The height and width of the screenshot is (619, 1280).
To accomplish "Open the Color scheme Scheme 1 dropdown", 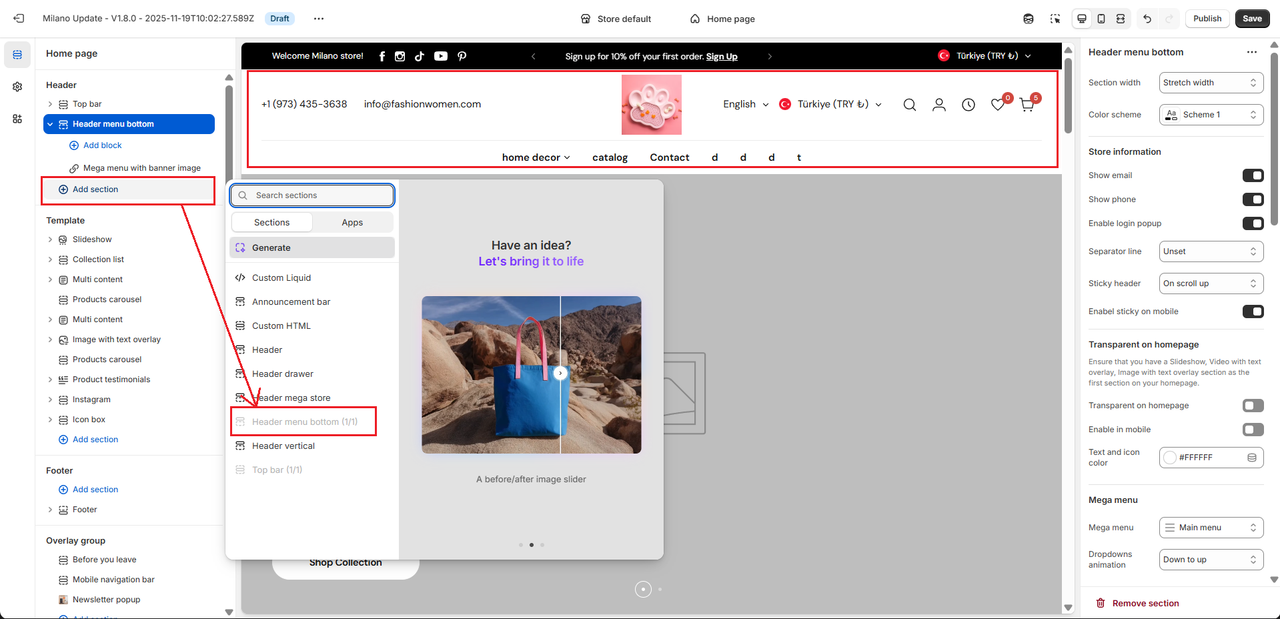I will pyautogui.click(x=1211, y=115).
